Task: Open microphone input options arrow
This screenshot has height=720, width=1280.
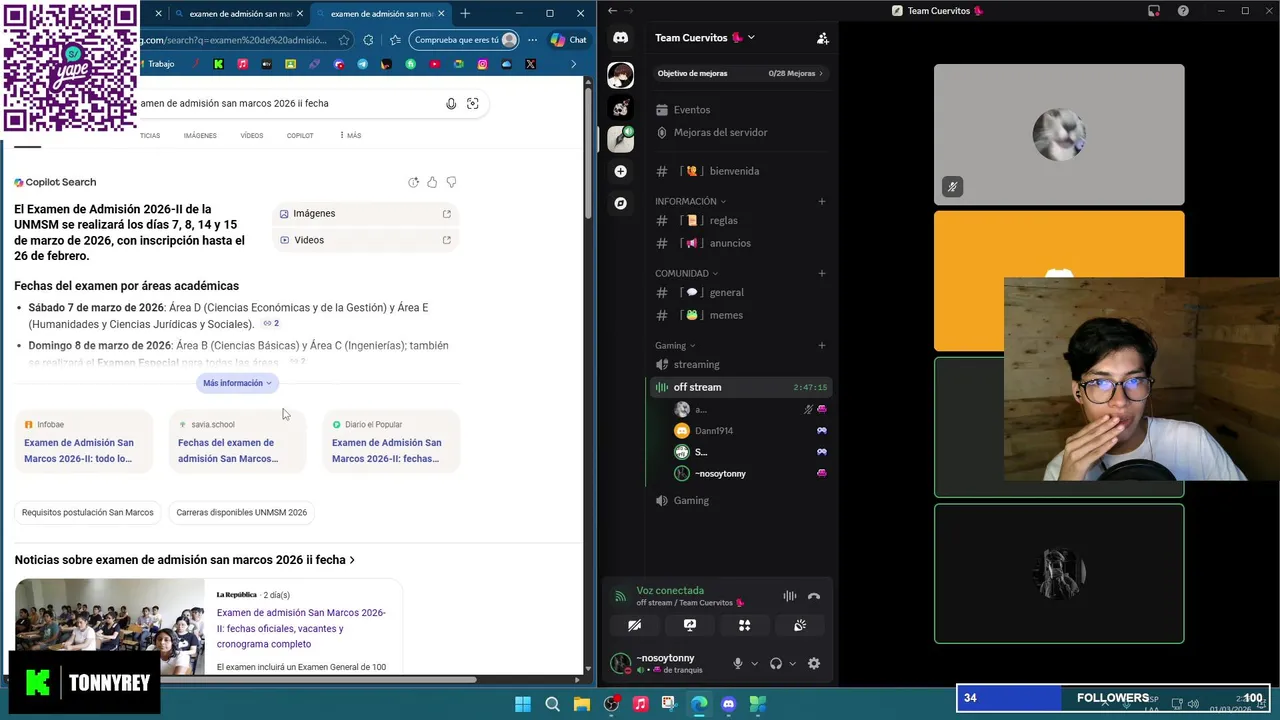Action: tap(754, 663)
